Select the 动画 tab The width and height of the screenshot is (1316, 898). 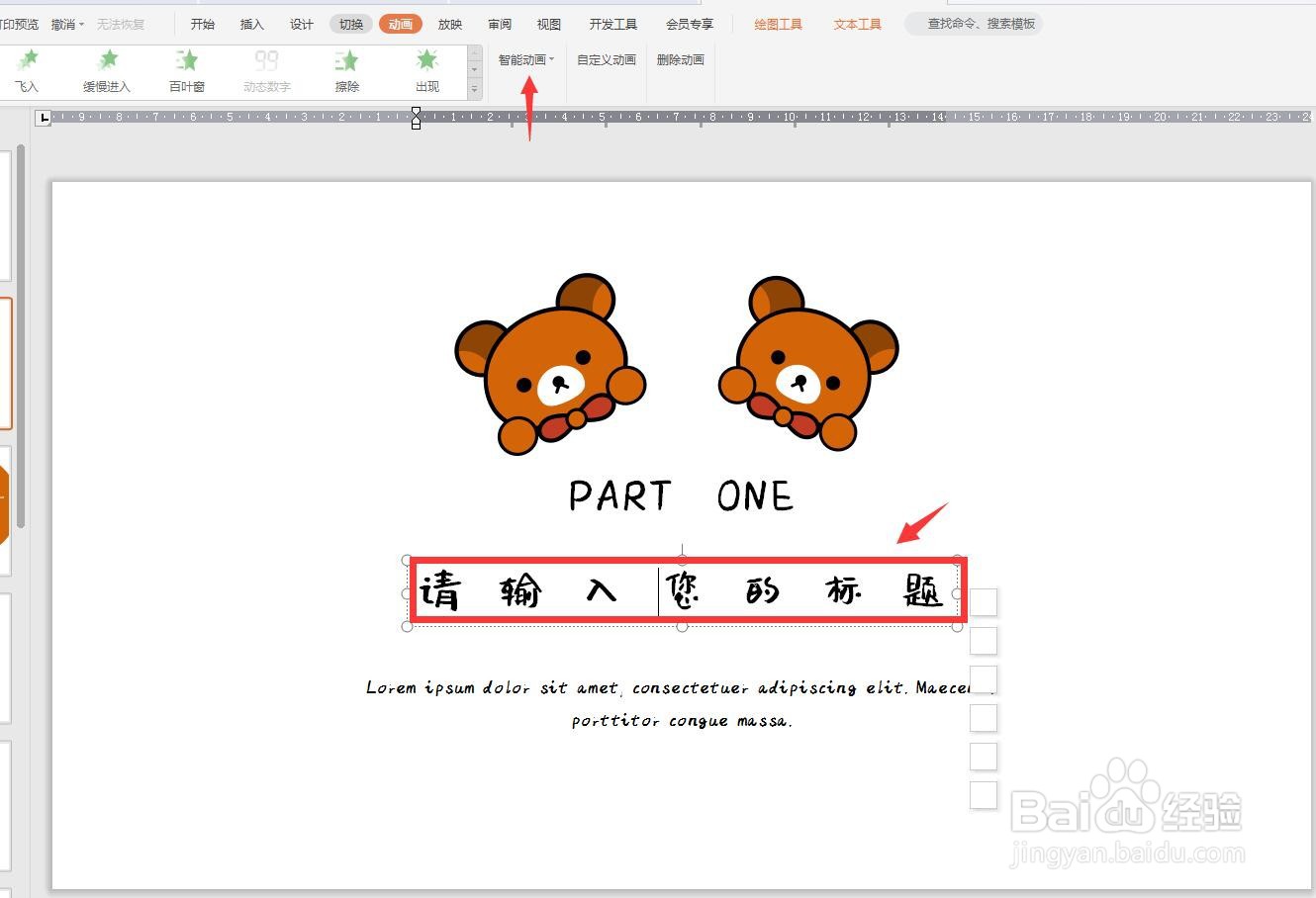[x=401, y=24]
